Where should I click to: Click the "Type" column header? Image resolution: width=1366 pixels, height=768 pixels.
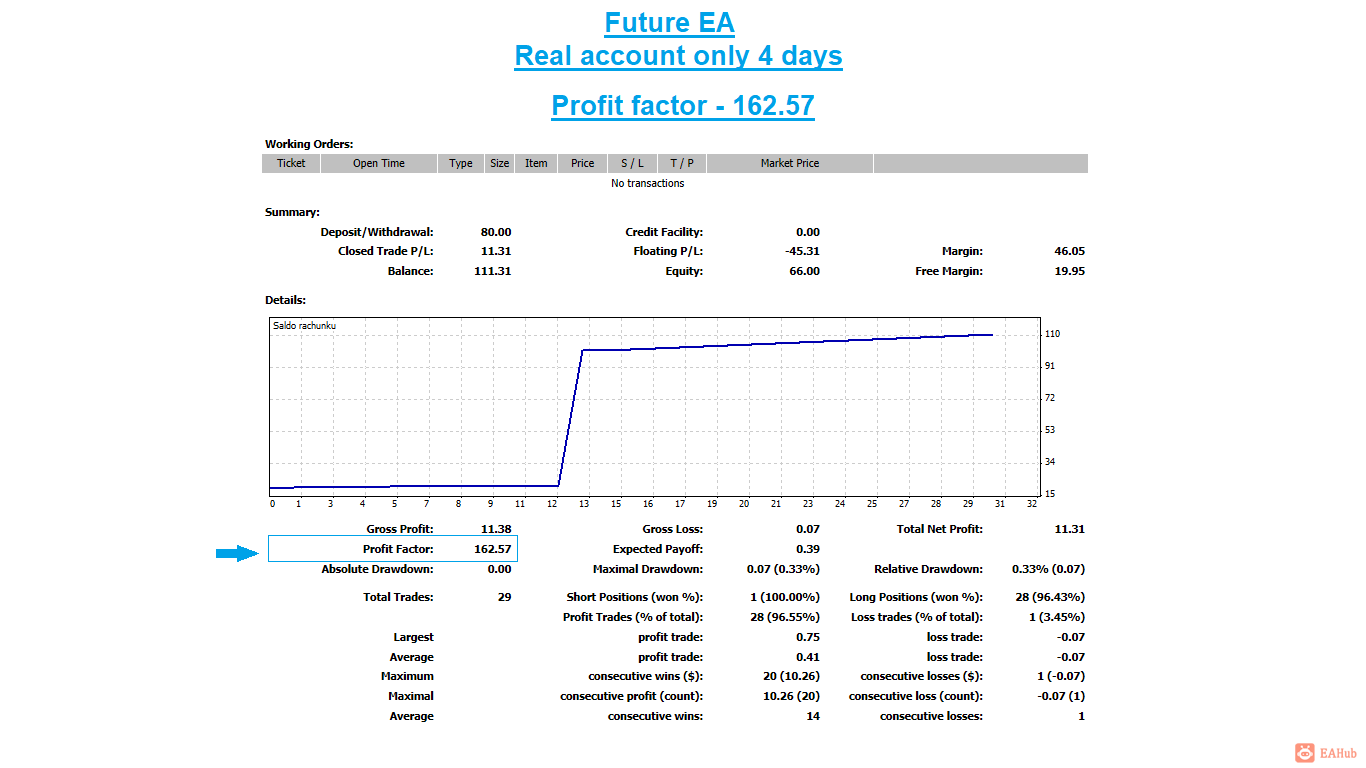pos(461,163)
